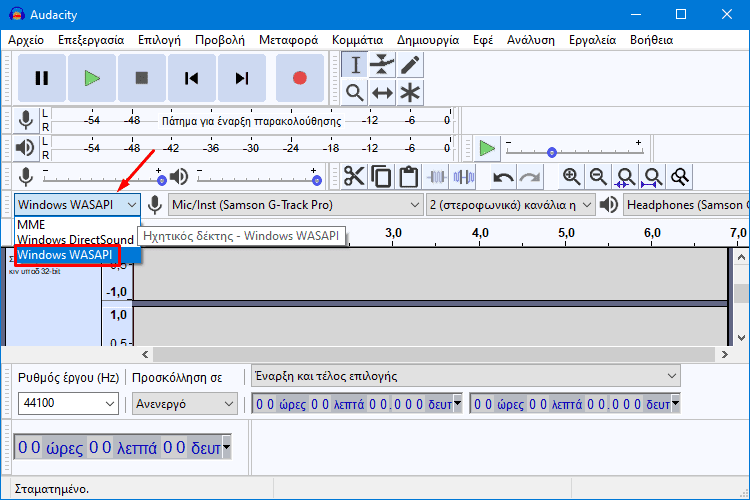This screenshot has width=750, height=500.
Task: Skip to end of project
Action: (x=242, y=78)
